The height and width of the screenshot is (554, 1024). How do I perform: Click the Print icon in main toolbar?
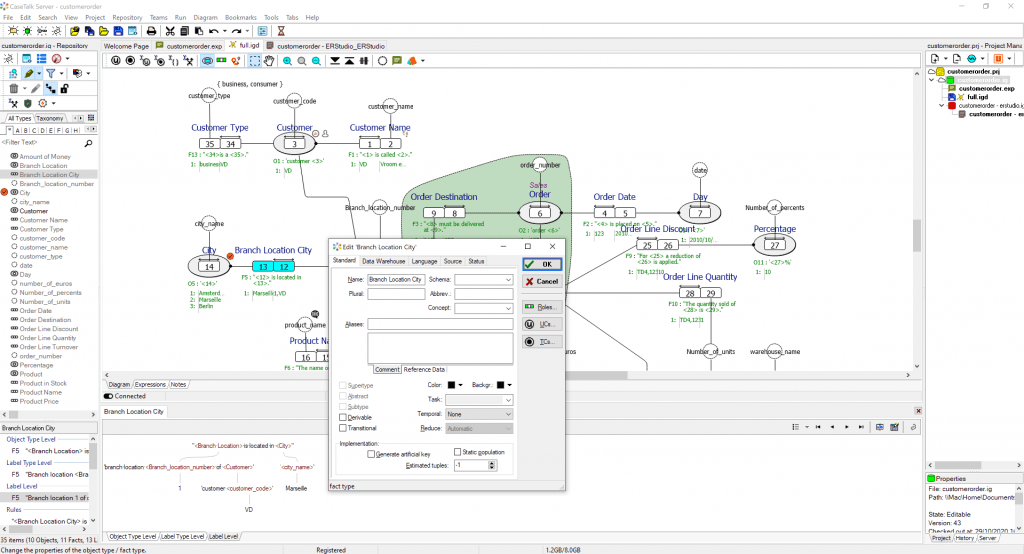[x=152, y=31]
